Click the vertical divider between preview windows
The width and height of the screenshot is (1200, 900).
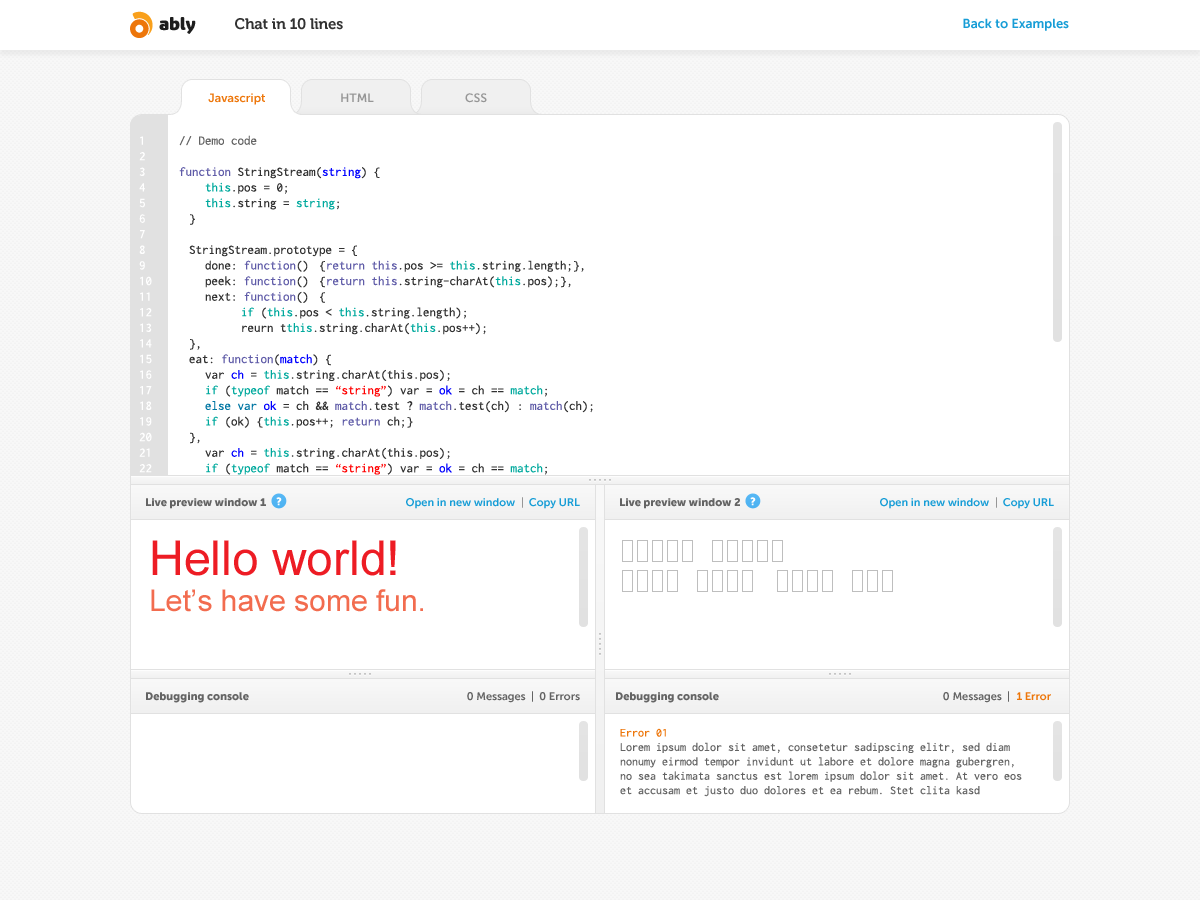tap(600, 644)
